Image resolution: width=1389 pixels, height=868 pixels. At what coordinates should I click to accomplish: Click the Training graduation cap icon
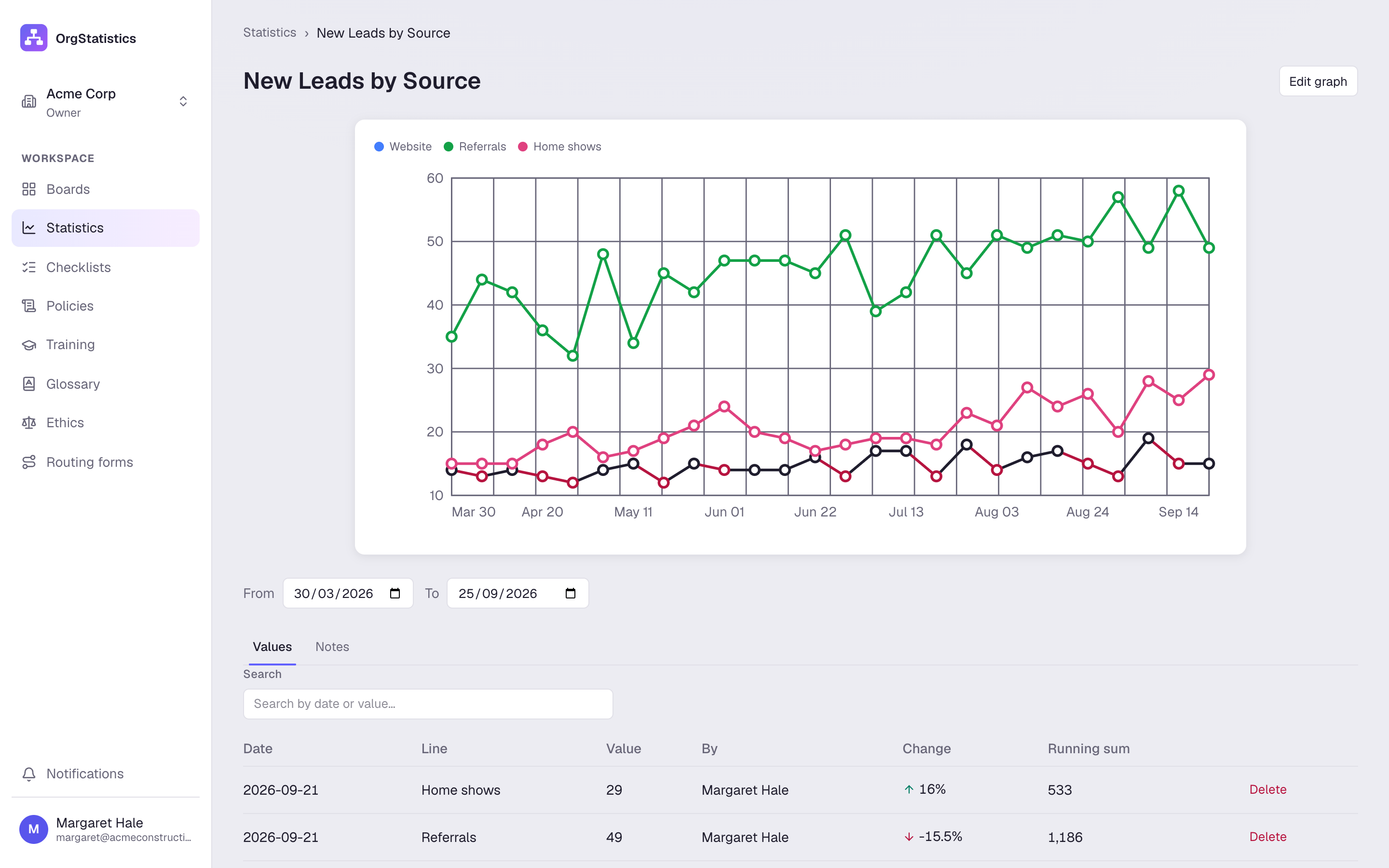pos(29,344)
